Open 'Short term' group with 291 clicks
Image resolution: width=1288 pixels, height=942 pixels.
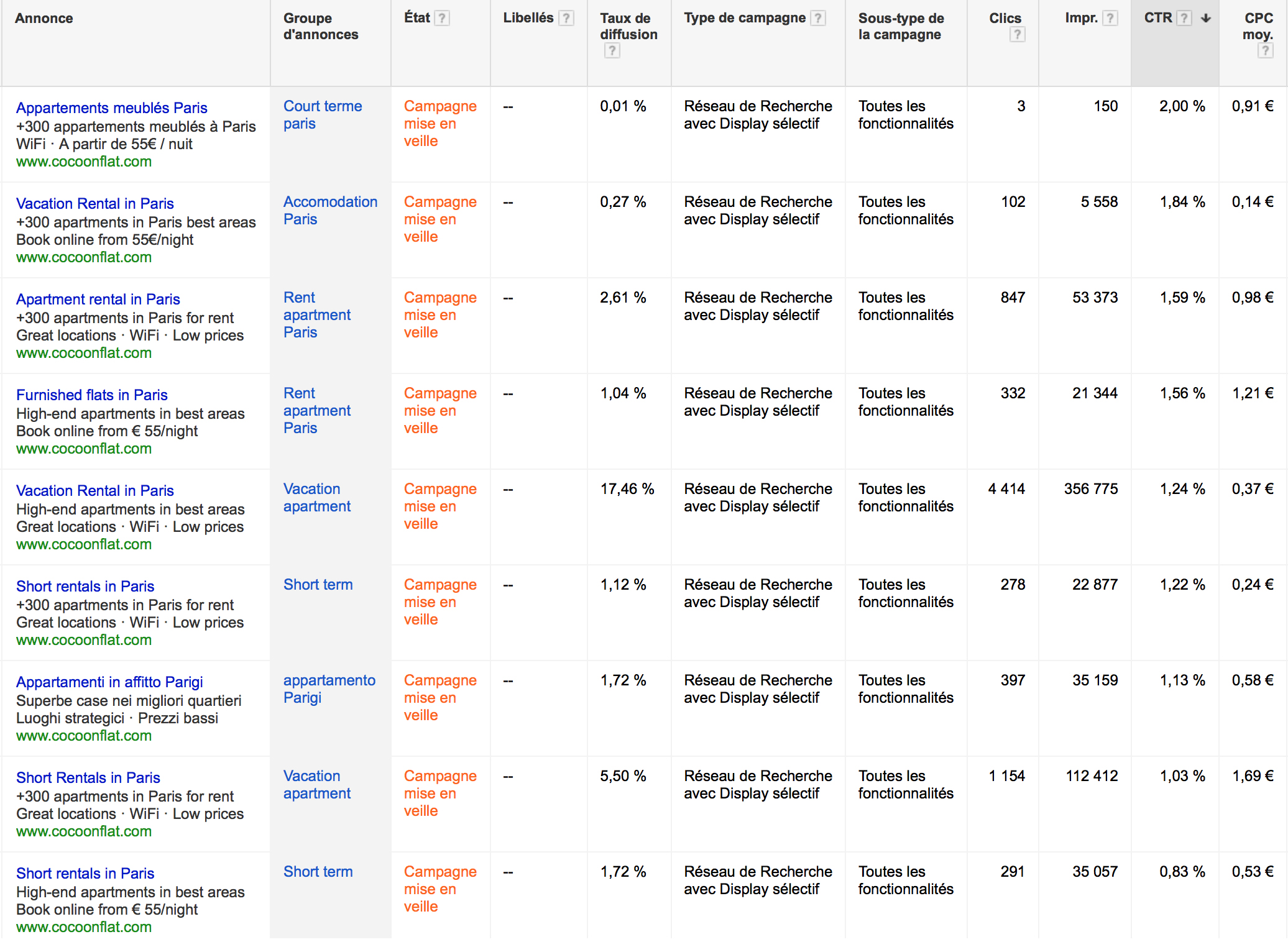318,872
